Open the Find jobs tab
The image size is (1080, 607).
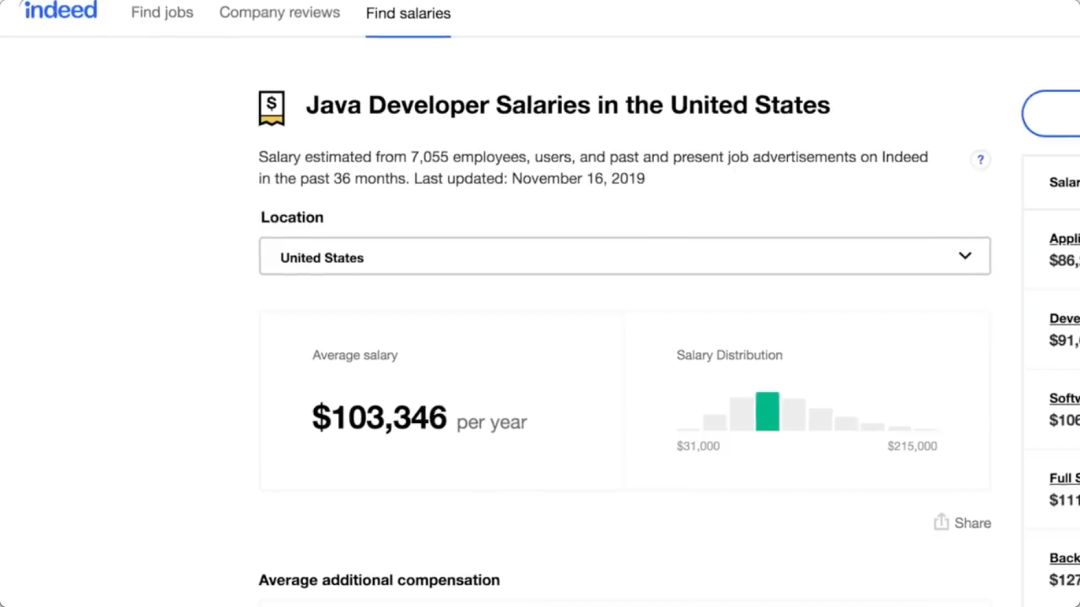(x=162, y=12)
